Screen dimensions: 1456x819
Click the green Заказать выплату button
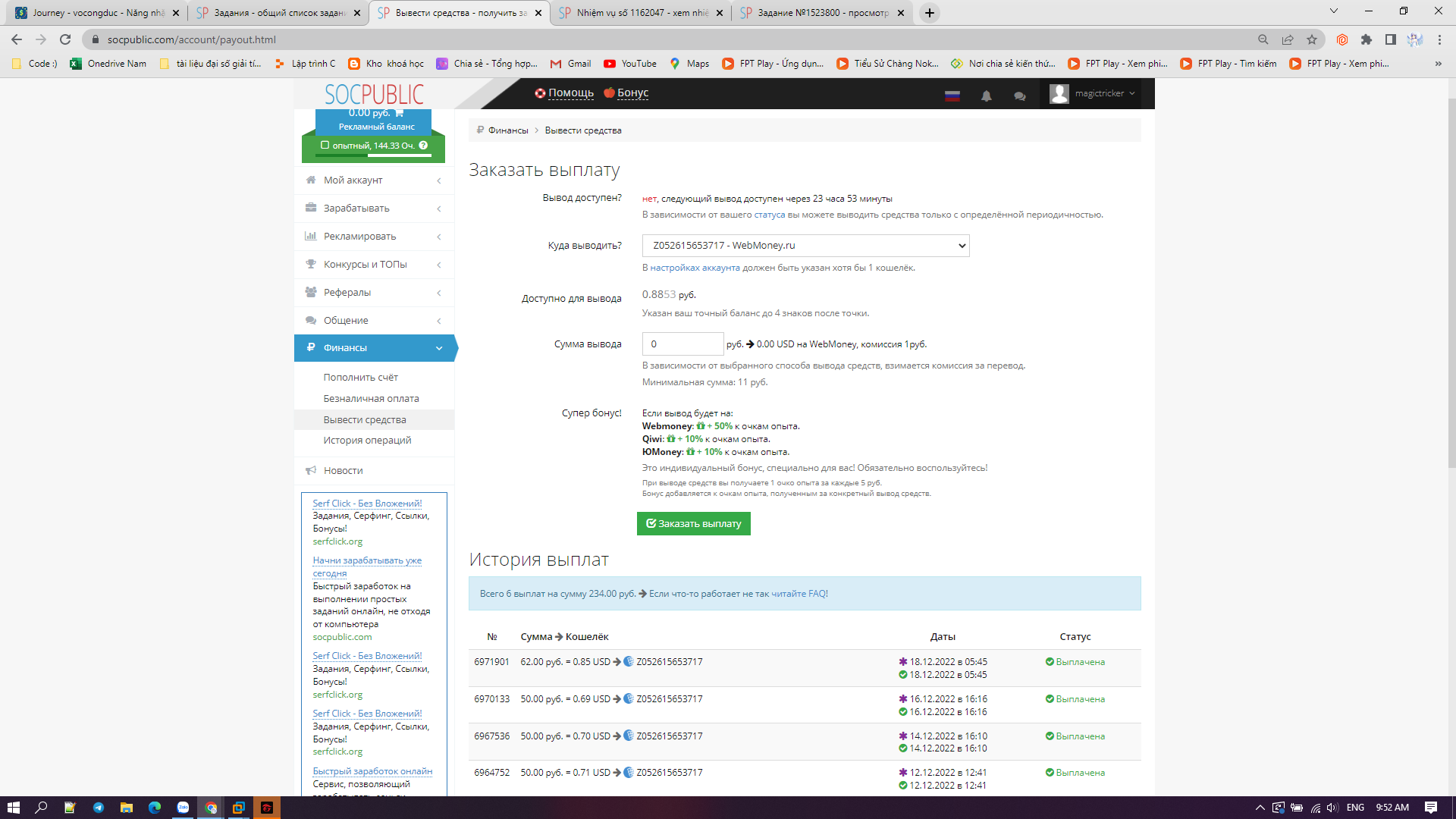tap(693, 524)
